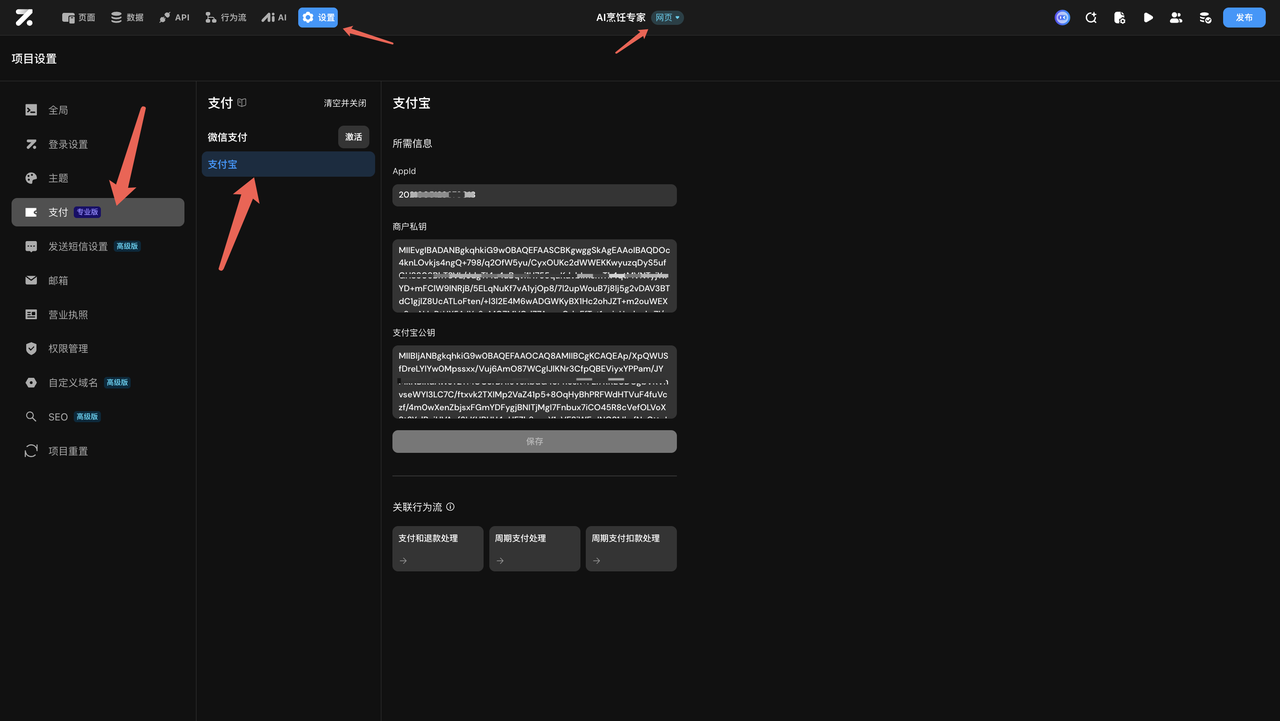Open the API tab
The width and height of the screenshot is (1280, 721).
pos(174,17)
